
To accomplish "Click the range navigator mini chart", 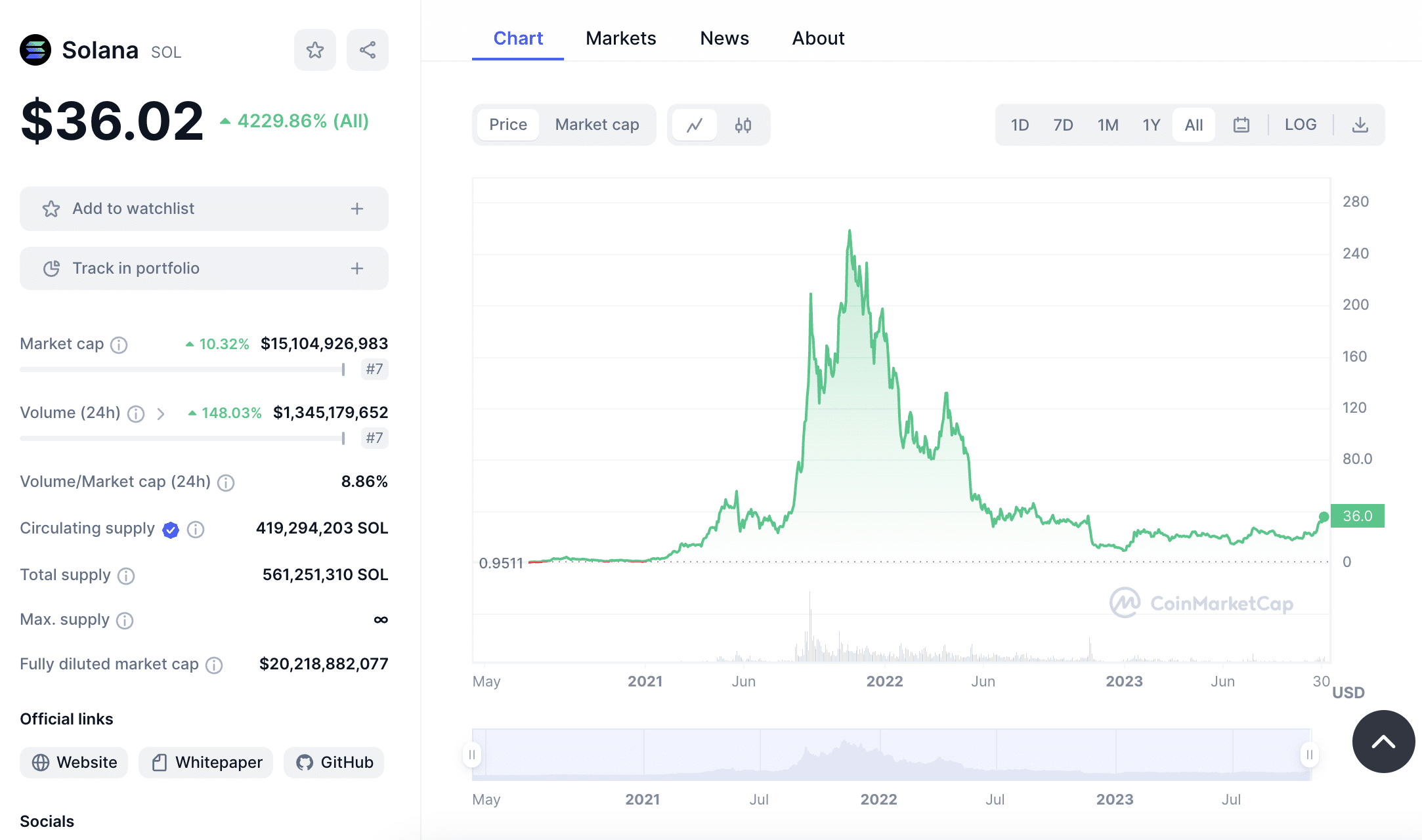I will (892, 755).
